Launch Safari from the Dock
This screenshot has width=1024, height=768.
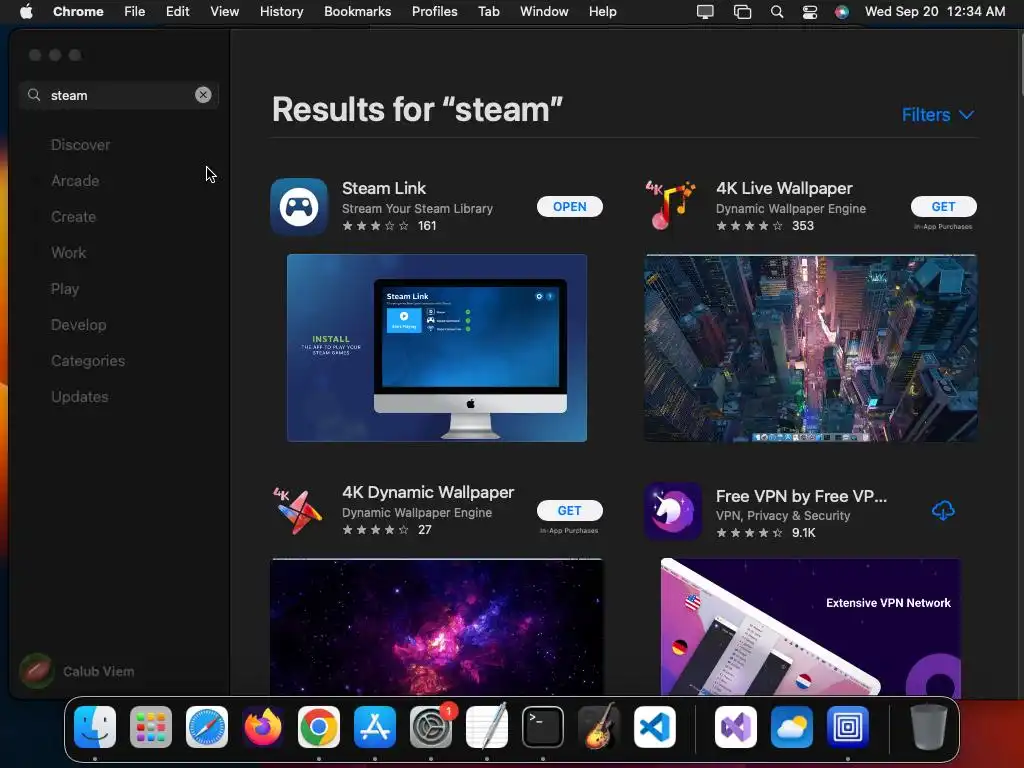(x=207, y=726)
